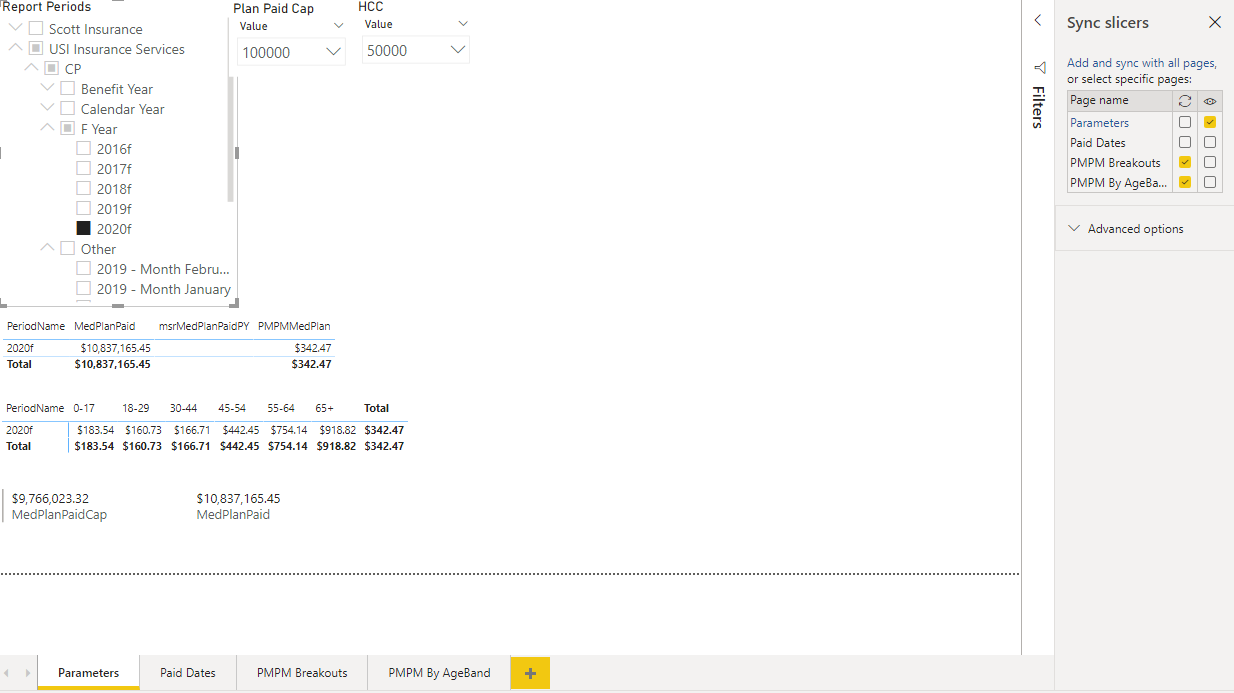
Task: Toggle the F Year checkbox
Action: 68,128
